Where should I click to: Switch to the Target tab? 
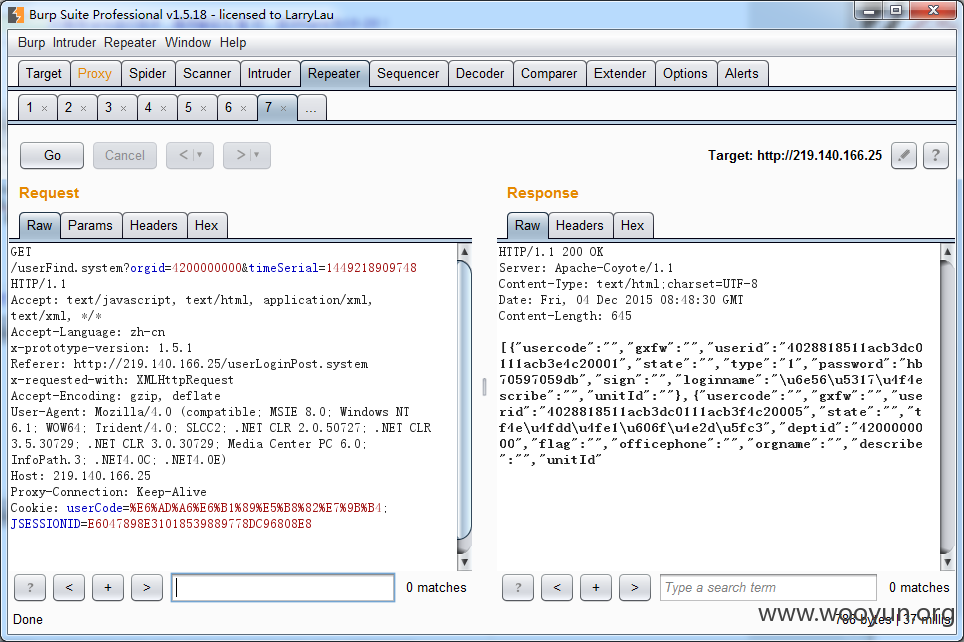click(x=44, y=74)
